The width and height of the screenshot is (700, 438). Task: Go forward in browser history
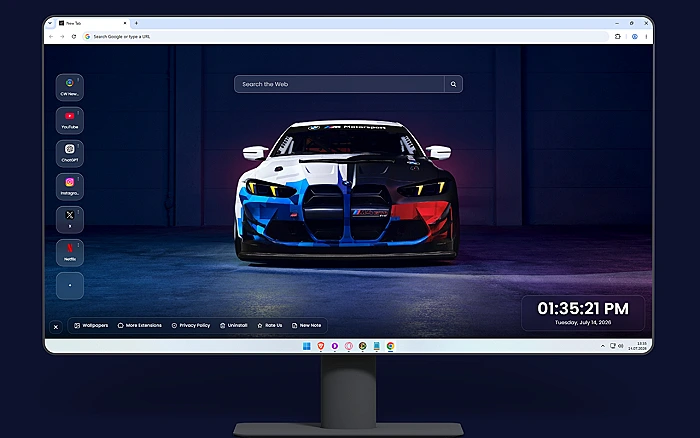point(62,37)
